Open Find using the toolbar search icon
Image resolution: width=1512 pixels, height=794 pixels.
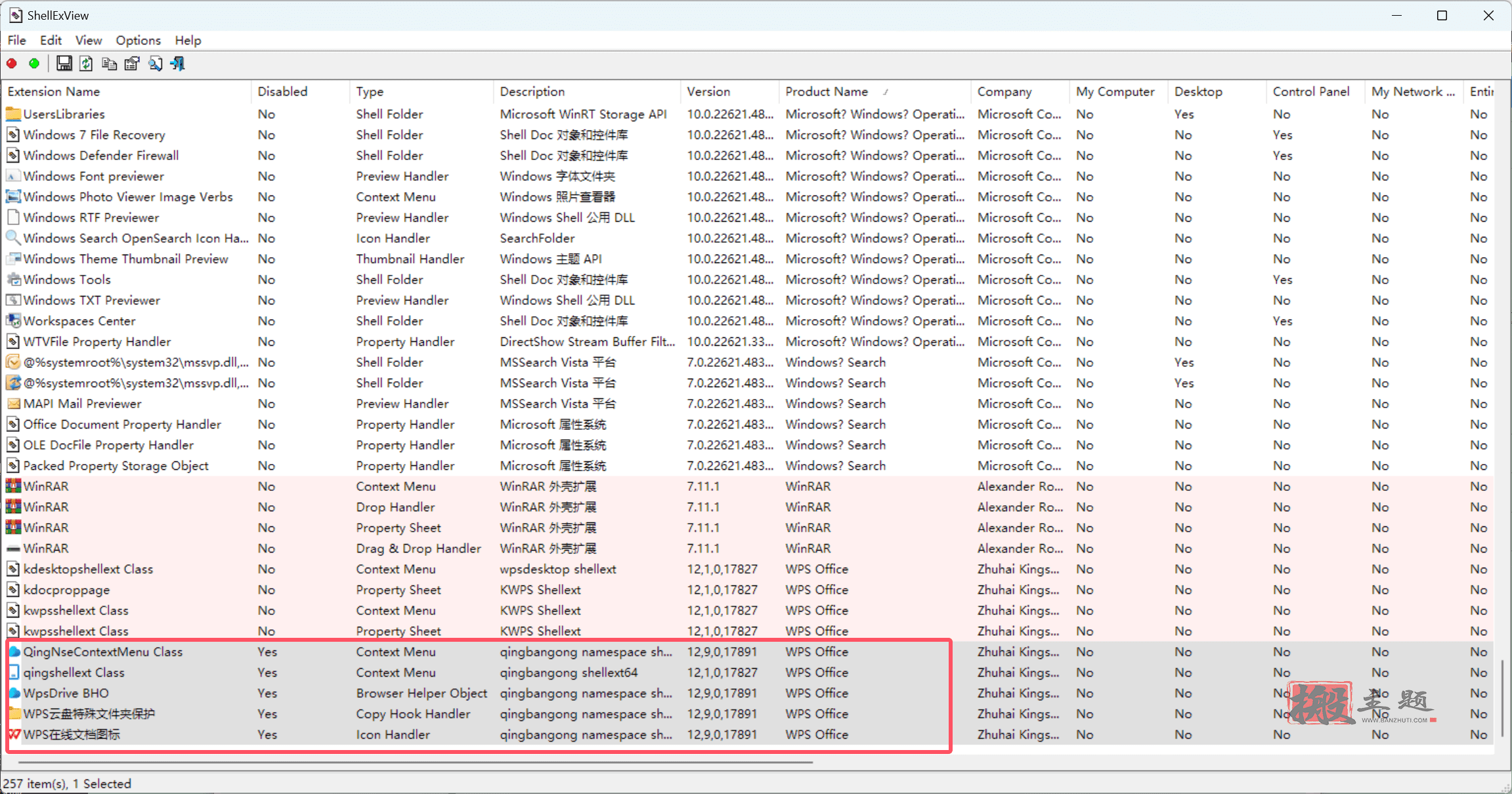click(155, 64)
